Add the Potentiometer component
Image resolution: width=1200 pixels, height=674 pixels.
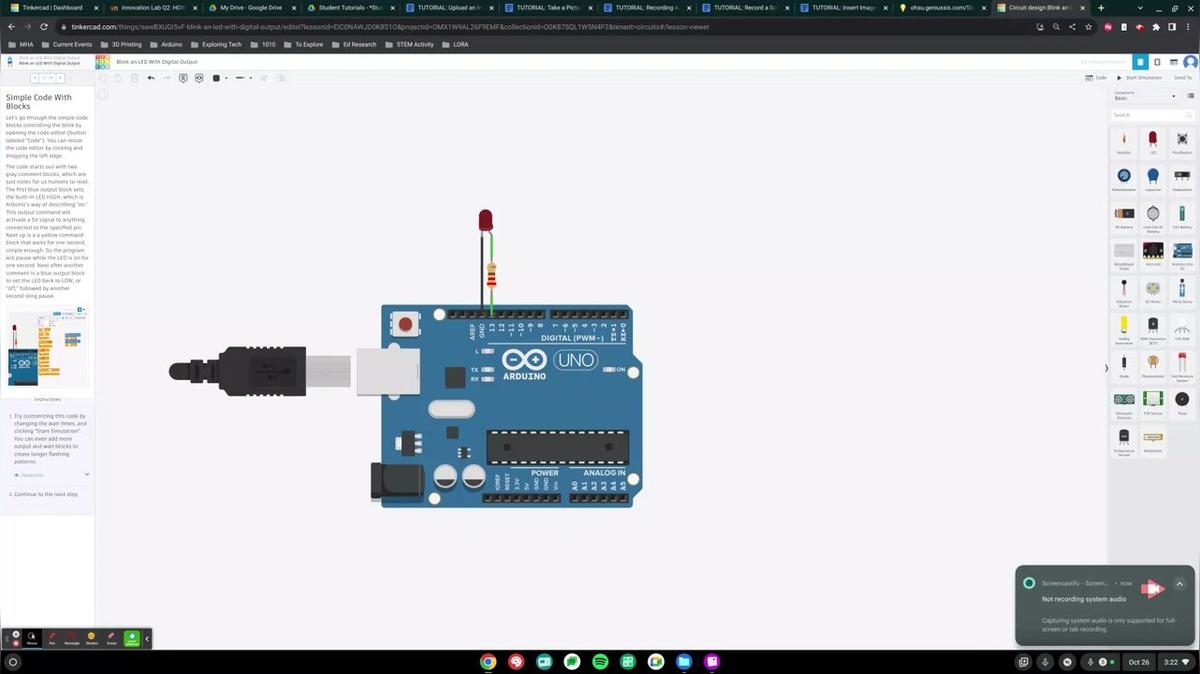[1124, 179]
